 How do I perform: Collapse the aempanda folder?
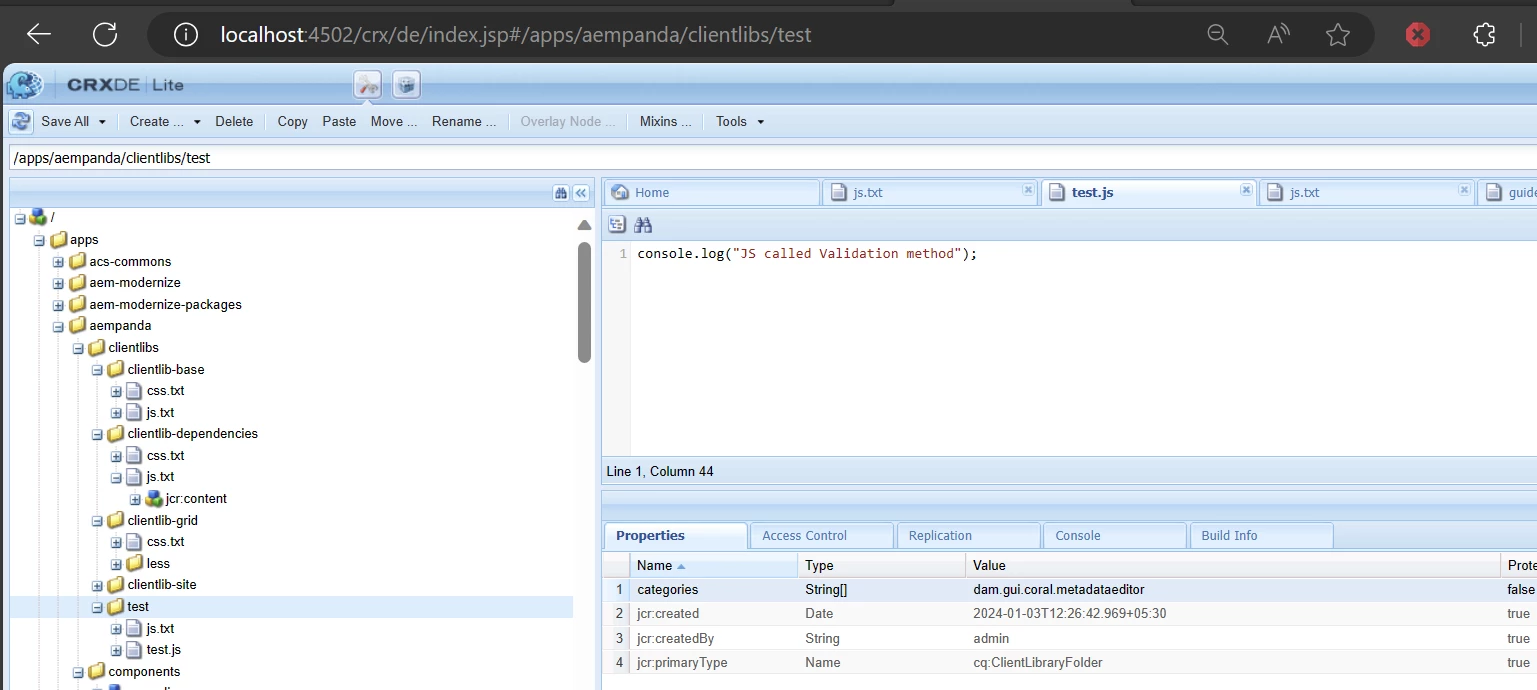[x=58, y=326]
